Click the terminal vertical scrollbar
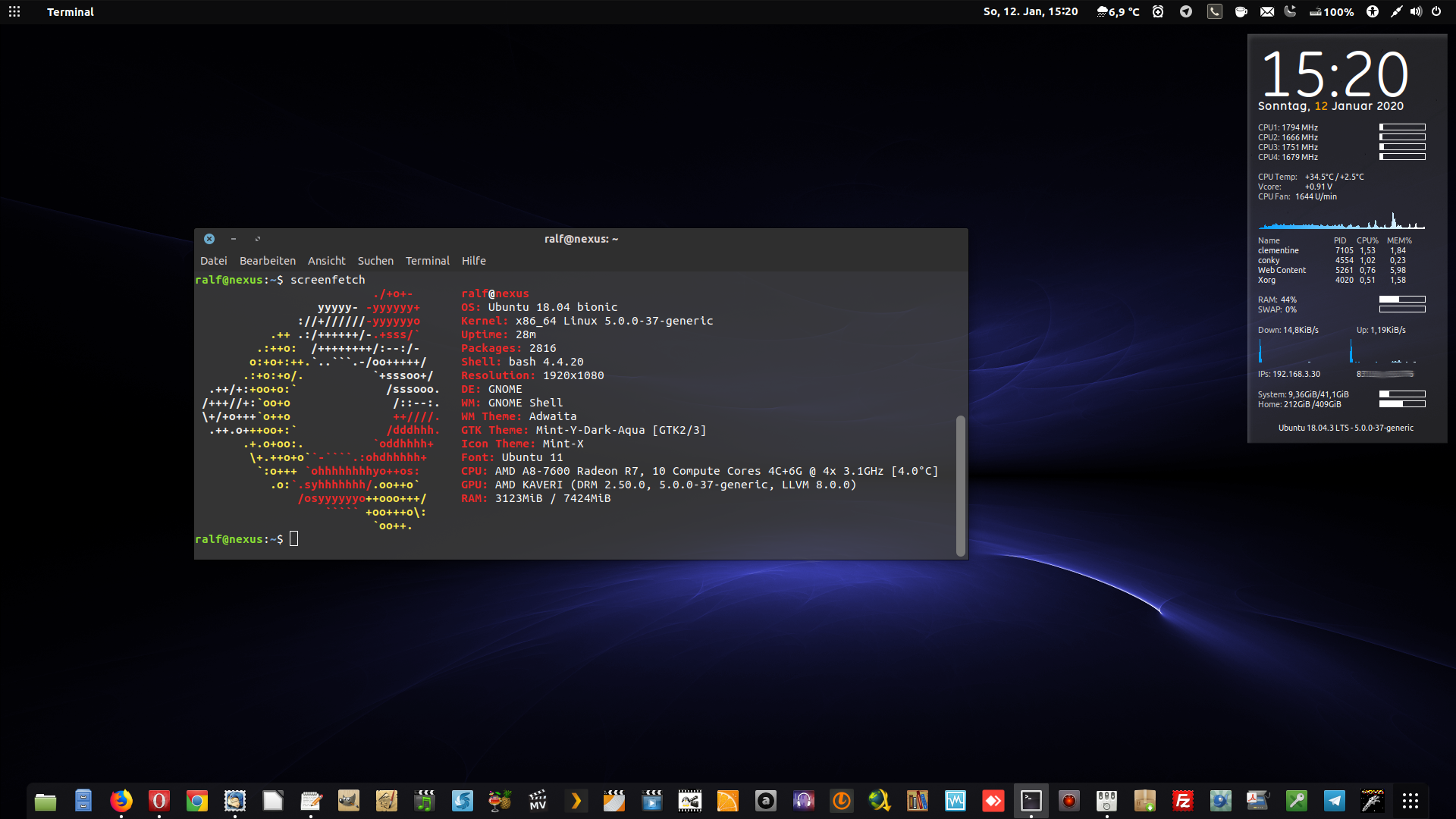The width and height of the screenshot is (1456, 819). coord(960,485)
